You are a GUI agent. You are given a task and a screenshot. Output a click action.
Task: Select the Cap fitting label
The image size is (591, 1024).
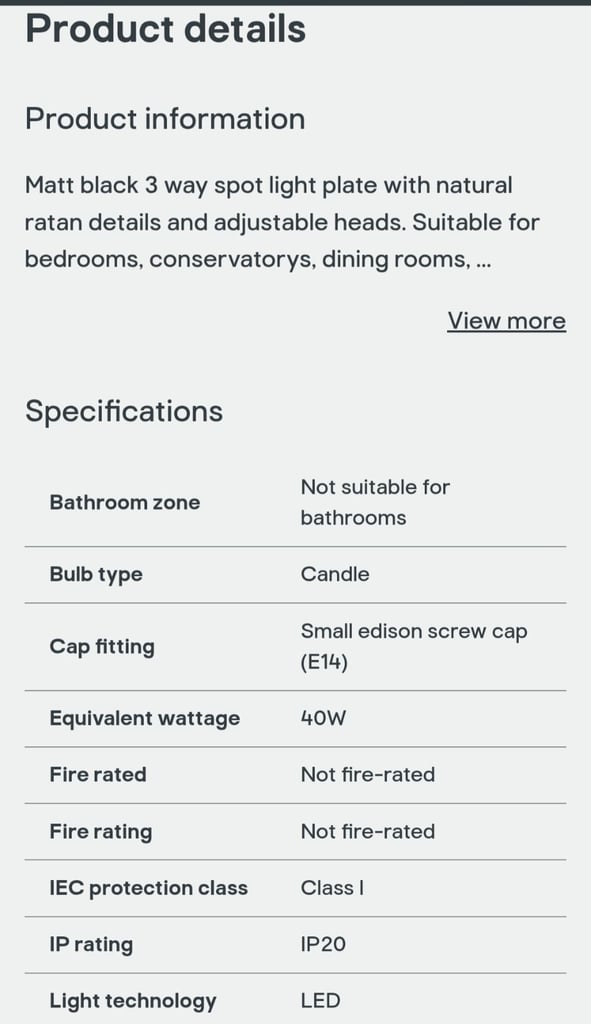103,647
